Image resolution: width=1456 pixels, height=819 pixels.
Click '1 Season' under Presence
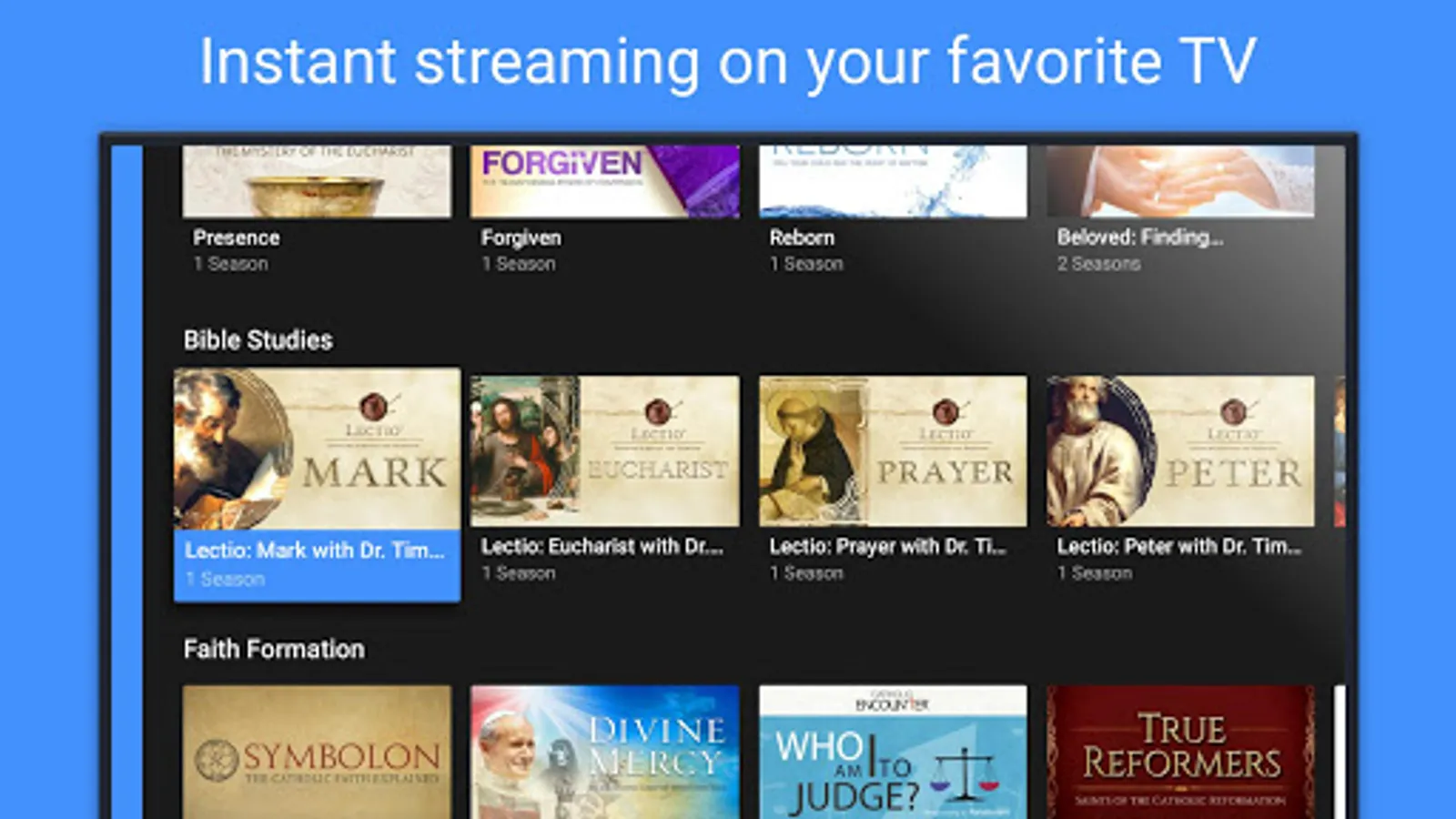(x=231, y=264)
